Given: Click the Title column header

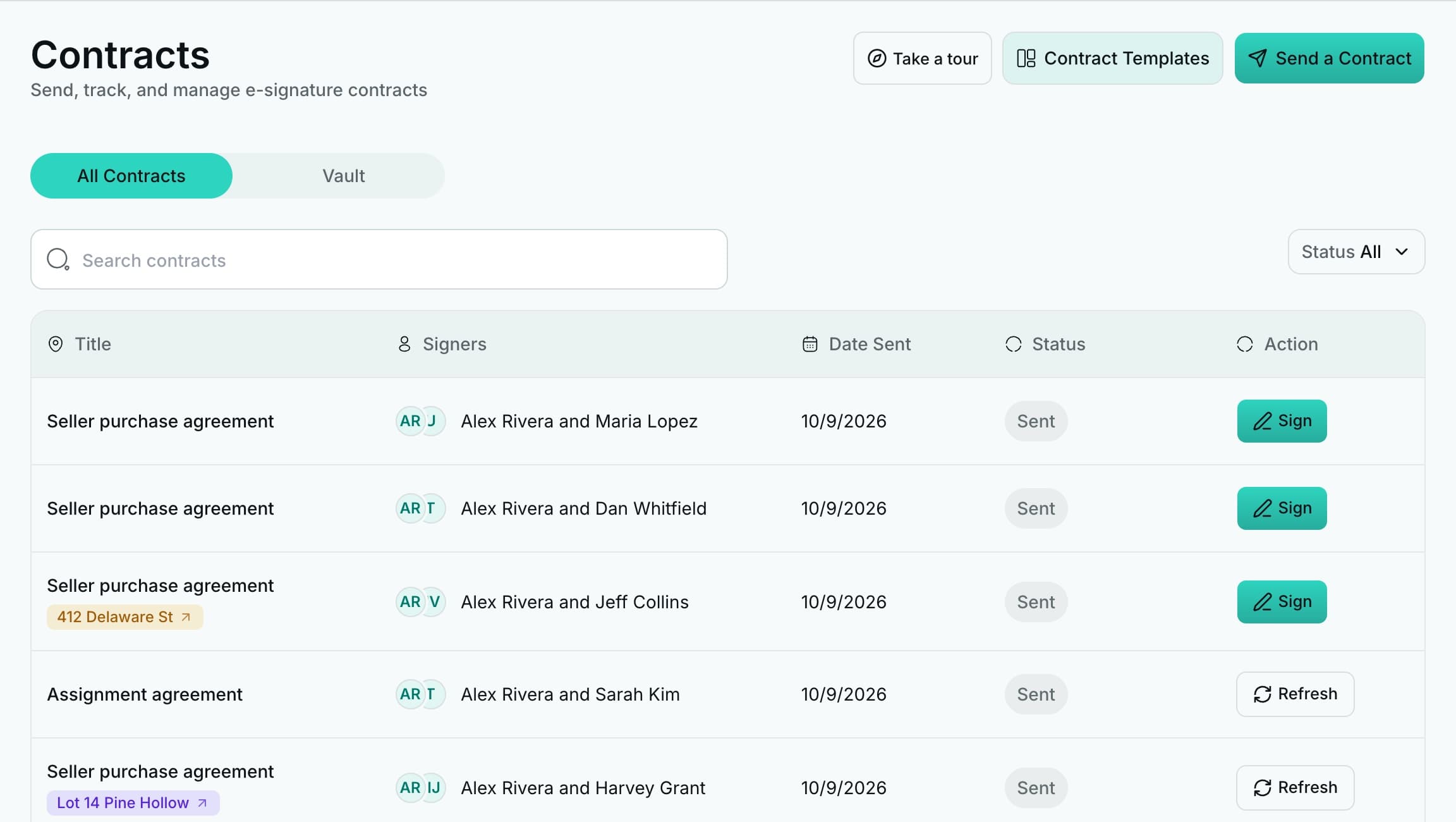Looking at the screenshot, I should coord(93,344).
